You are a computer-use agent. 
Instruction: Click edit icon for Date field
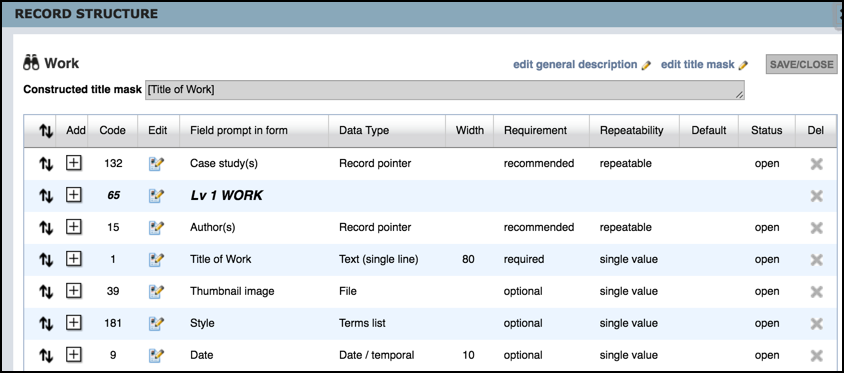[156, 355]
